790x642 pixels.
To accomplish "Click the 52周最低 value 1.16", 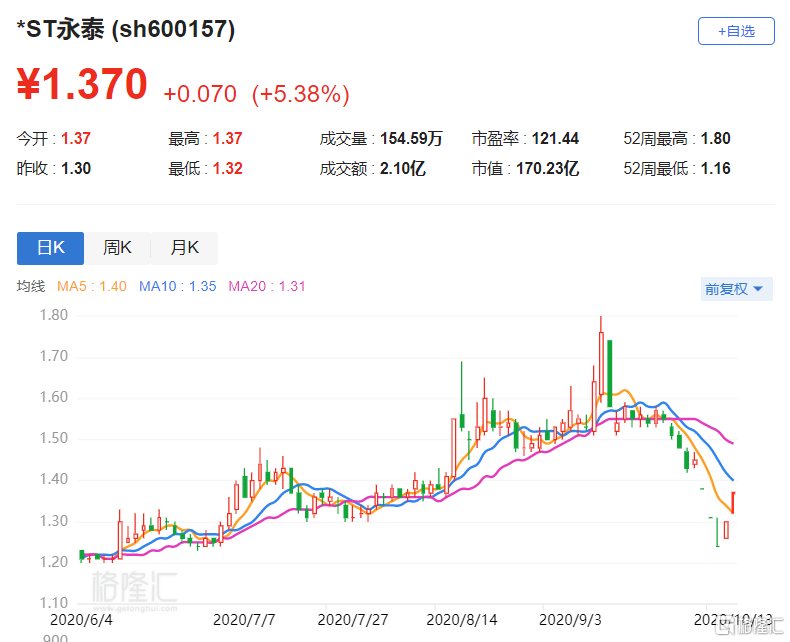I will tap(715, 168).
